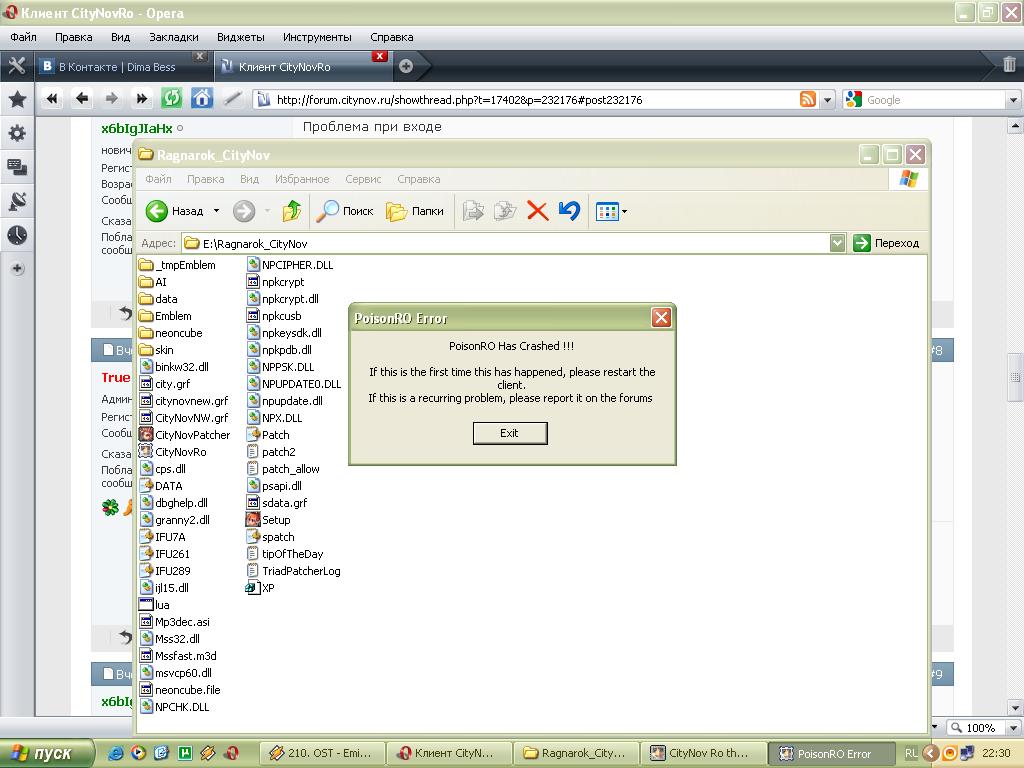Open Opera Закладки menu
1024x768 pixels.
174,37
